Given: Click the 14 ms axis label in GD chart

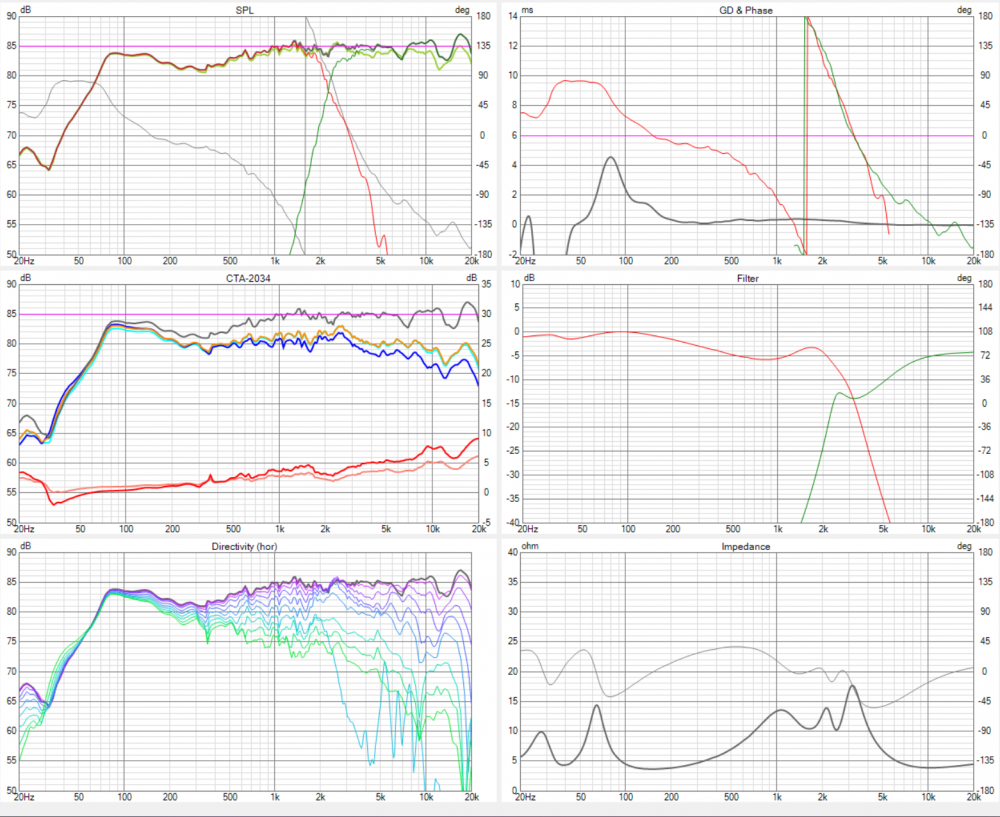Looking at the screenshot, I should (513, 17).
